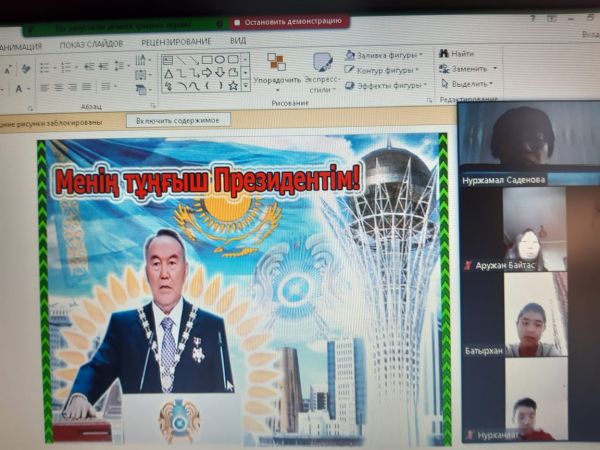
Task: Click the Заливка фигуры paint bucket icon
Action: 350,55
